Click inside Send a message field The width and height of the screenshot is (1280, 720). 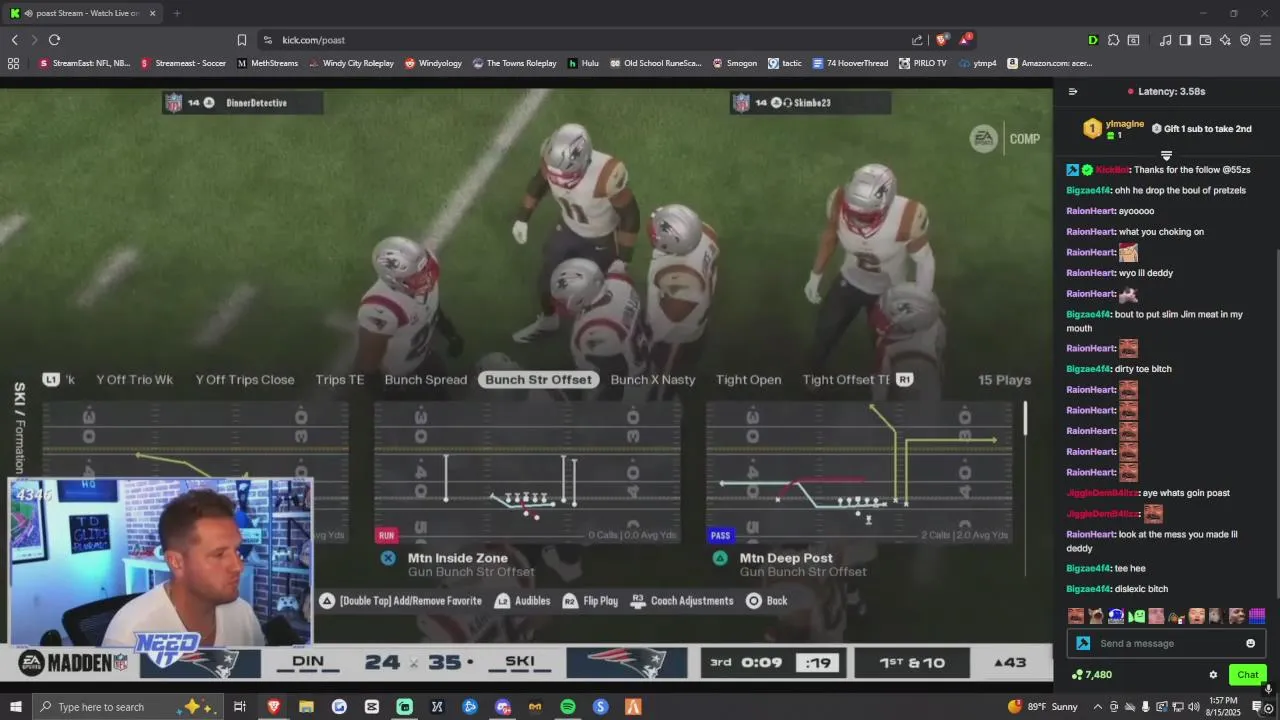(x=1167, y=643)
